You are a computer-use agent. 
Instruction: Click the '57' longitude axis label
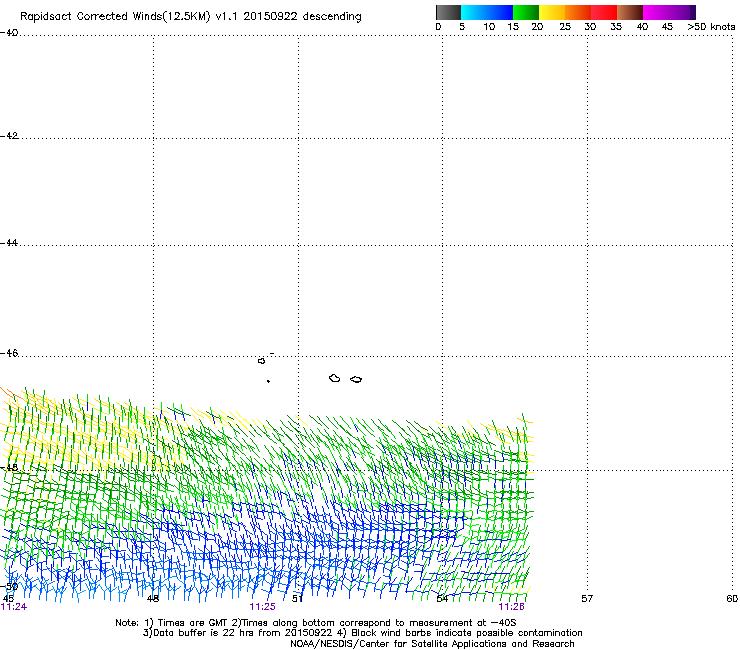click(x=587, y=599)
